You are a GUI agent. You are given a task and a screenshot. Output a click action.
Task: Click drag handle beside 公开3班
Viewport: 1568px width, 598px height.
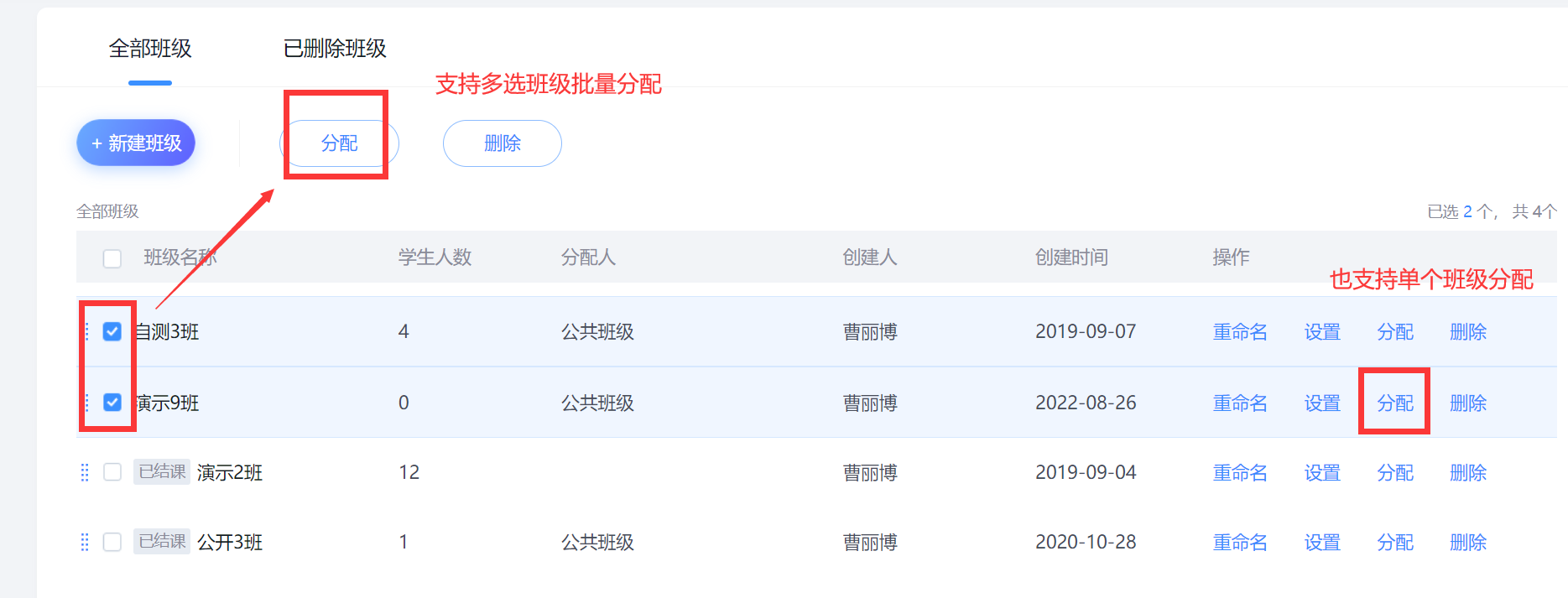click(x=85, y=543)
